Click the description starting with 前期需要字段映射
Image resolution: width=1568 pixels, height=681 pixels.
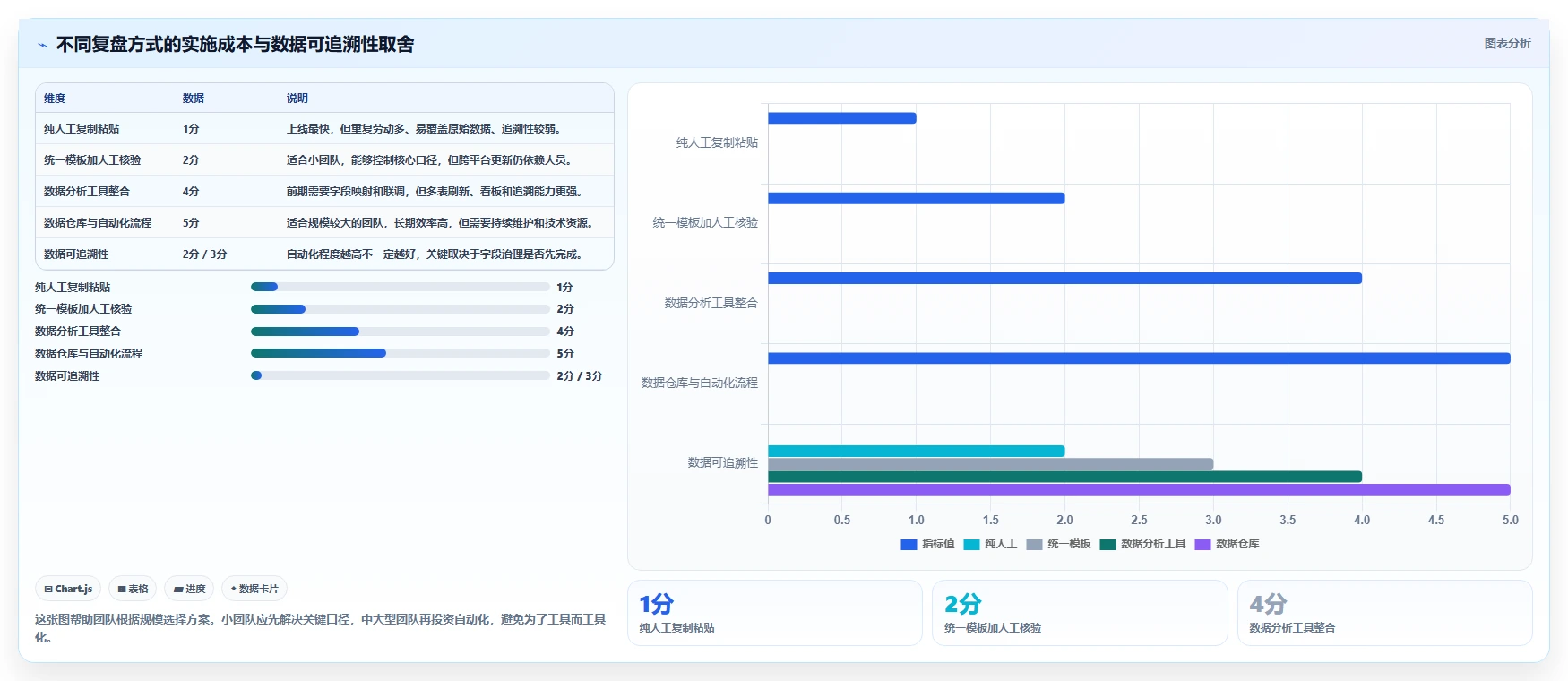(x=435, y=192)
